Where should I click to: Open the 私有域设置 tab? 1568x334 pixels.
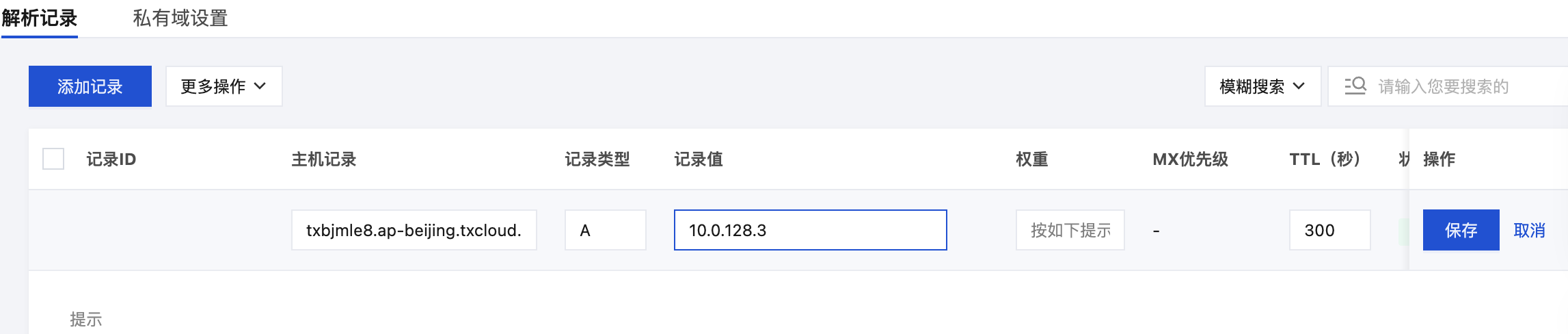(180, 18)
